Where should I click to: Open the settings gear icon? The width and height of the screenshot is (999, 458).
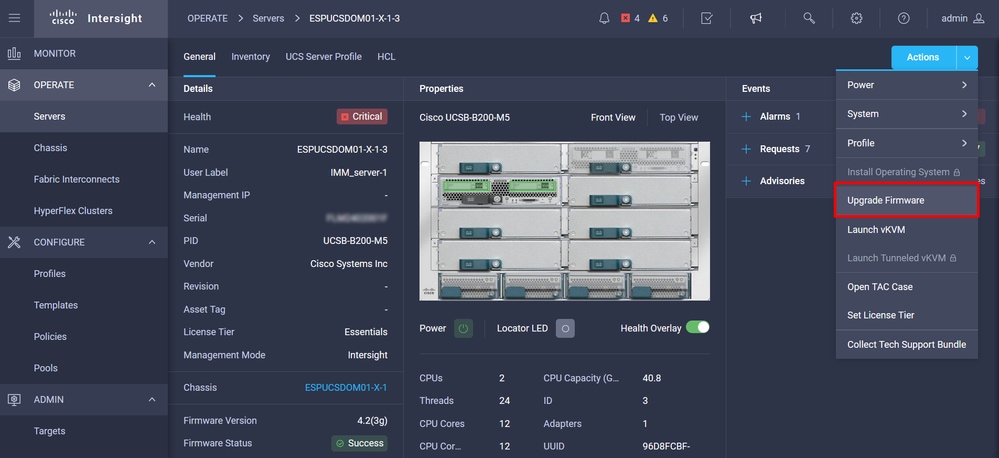[856, 18]
